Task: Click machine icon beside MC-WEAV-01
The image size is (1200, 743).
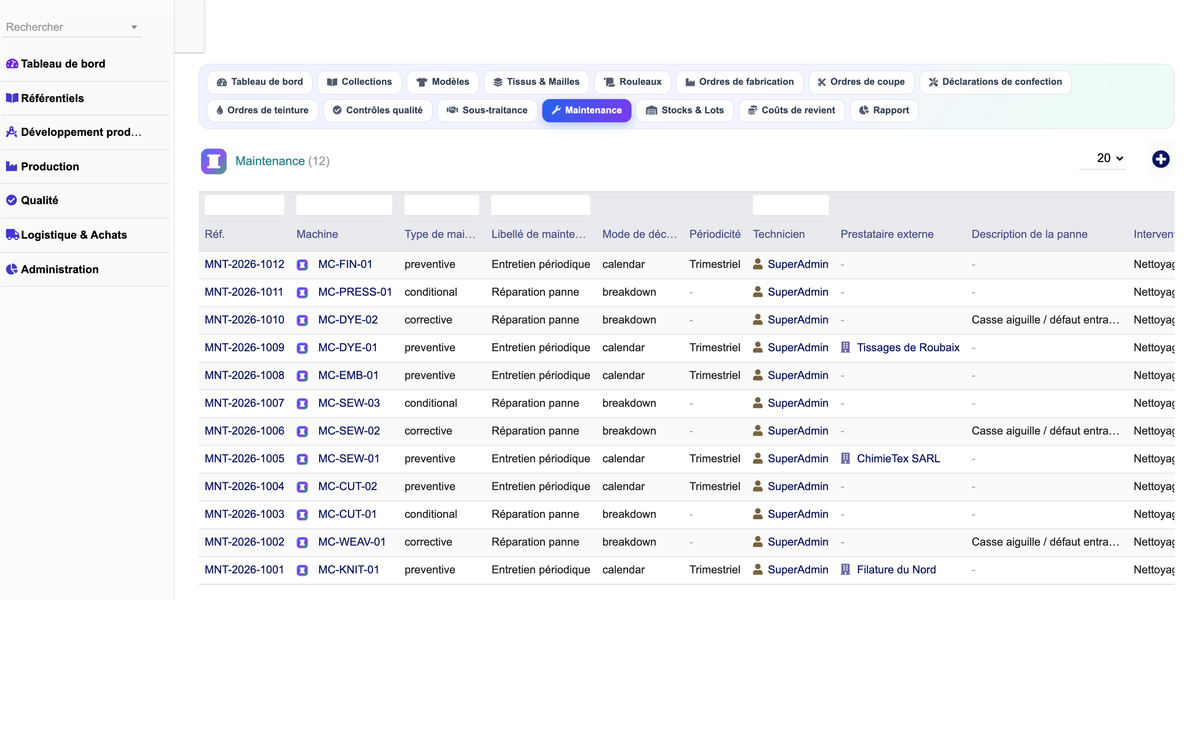Action: point(302,543)
